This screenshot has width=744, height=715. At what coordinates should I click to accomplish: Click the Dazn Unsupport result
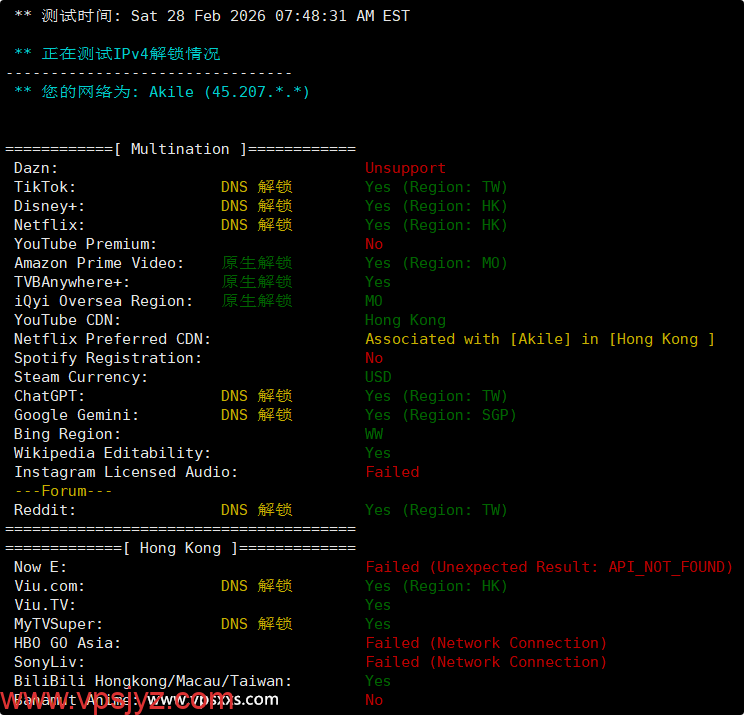coord(405,168)
